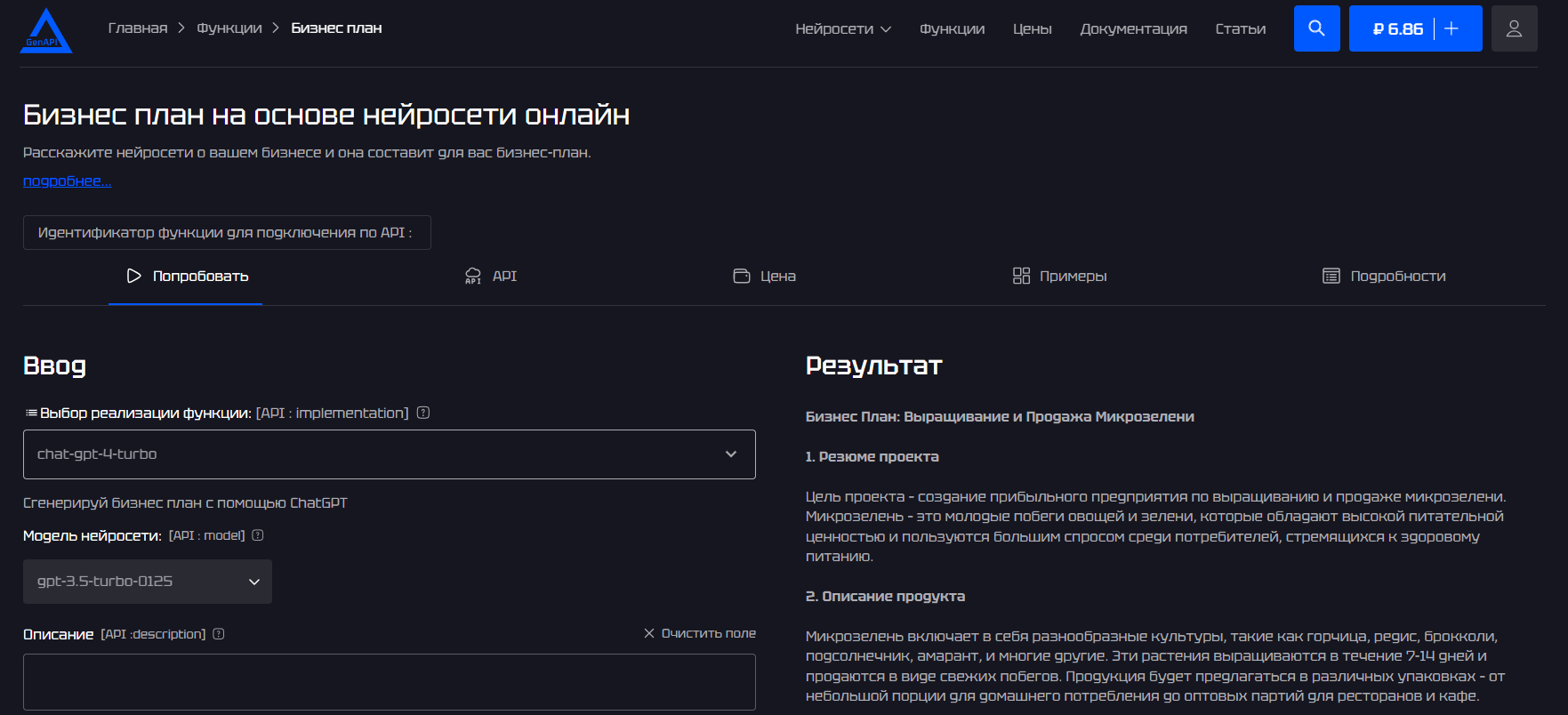The image size is (1568, 715).
Task: Open Документация in the top menu
Action: pos(1133,28)
